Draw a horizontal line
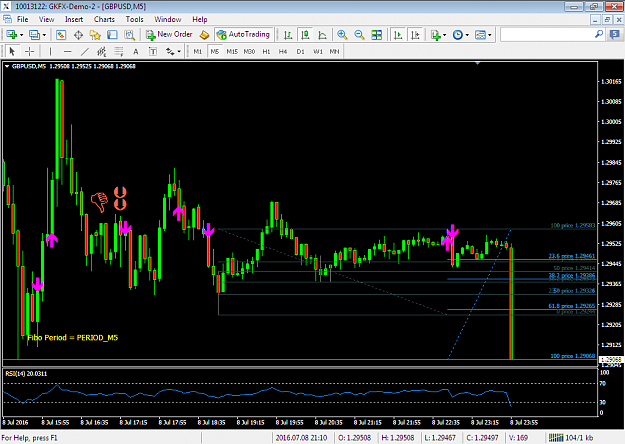625x444 pixels. point(68,51)
